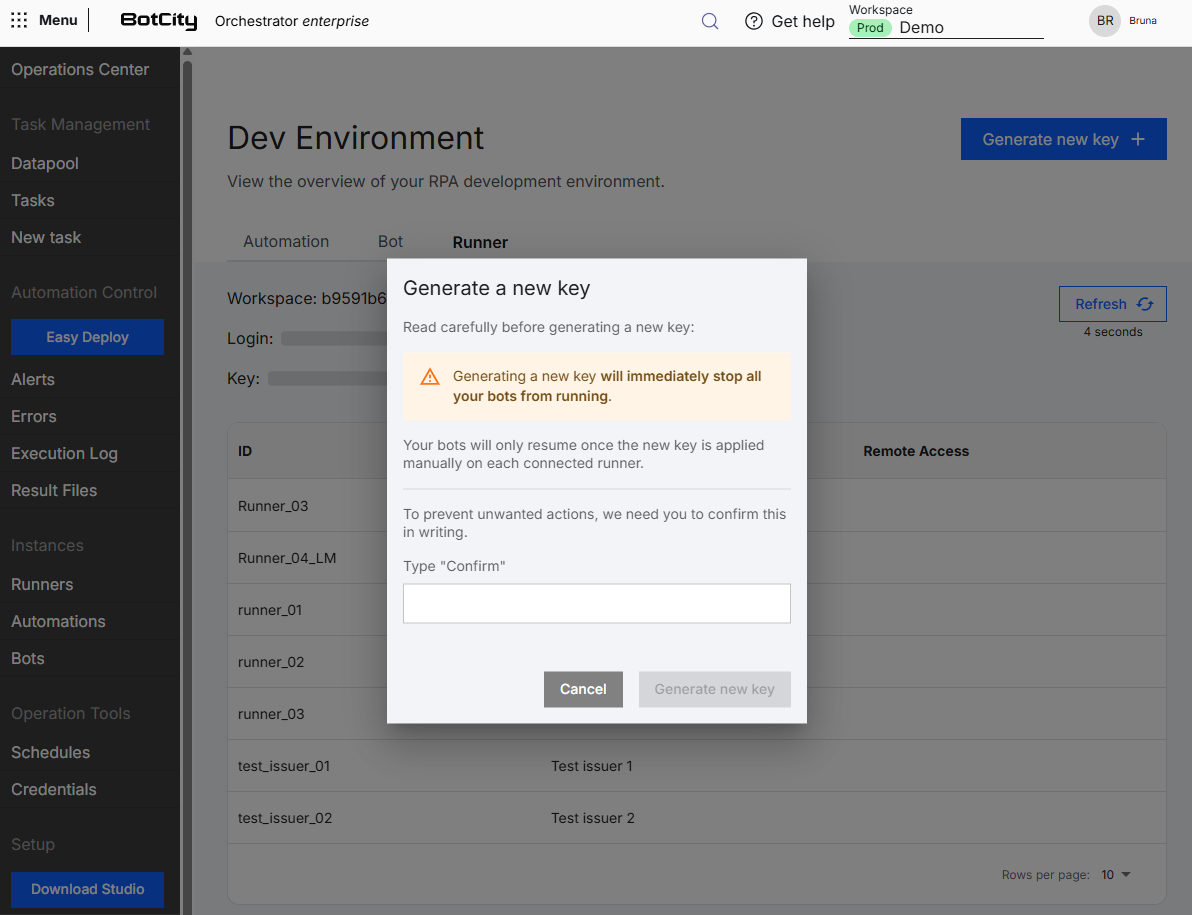Viewport: 1192px width, 915px height.
Task: Focus the Type "Confirm" text field
Action: [x=597, y=603]
